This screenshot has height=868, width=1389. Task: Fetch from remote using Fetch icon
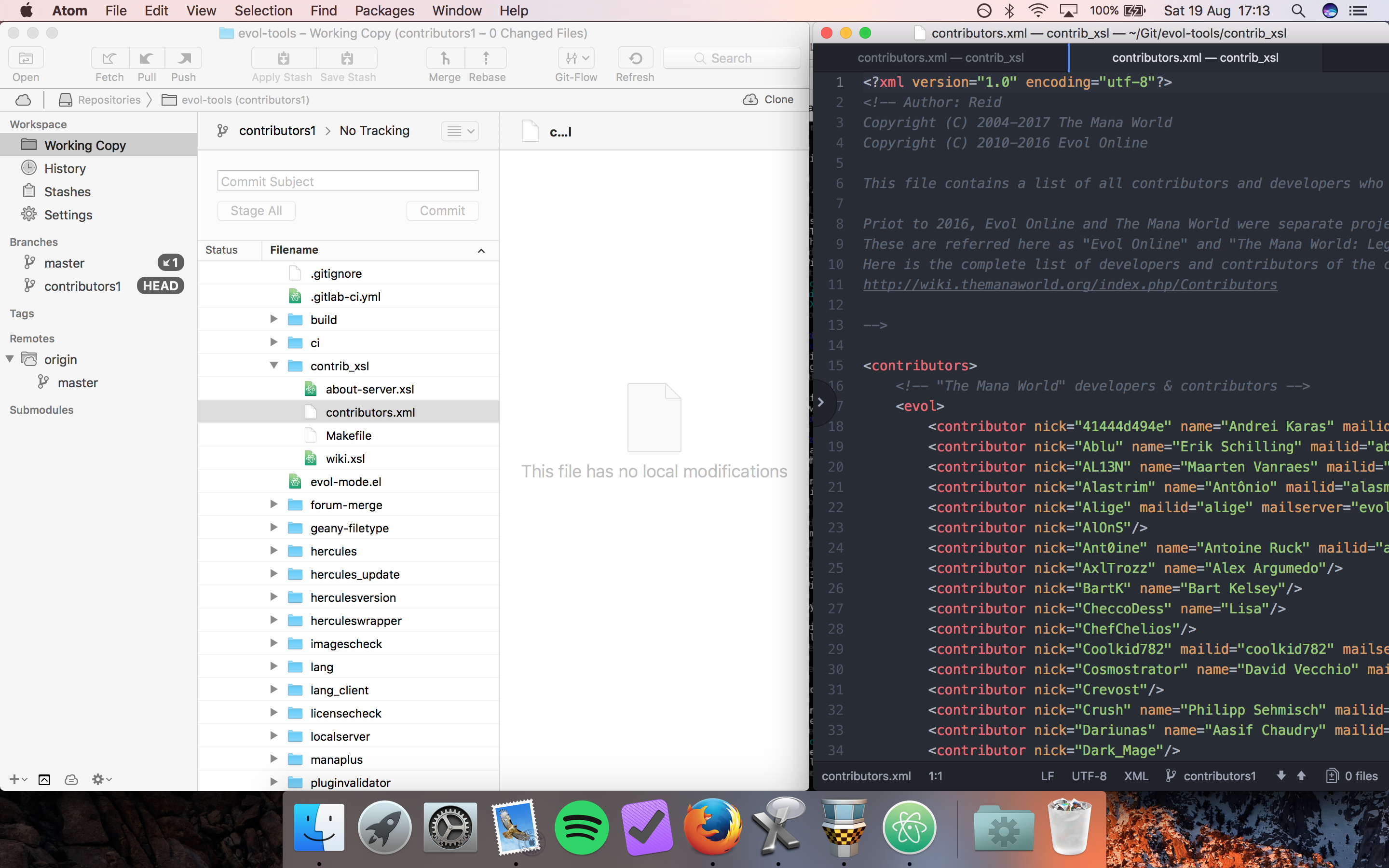[109, 58]
